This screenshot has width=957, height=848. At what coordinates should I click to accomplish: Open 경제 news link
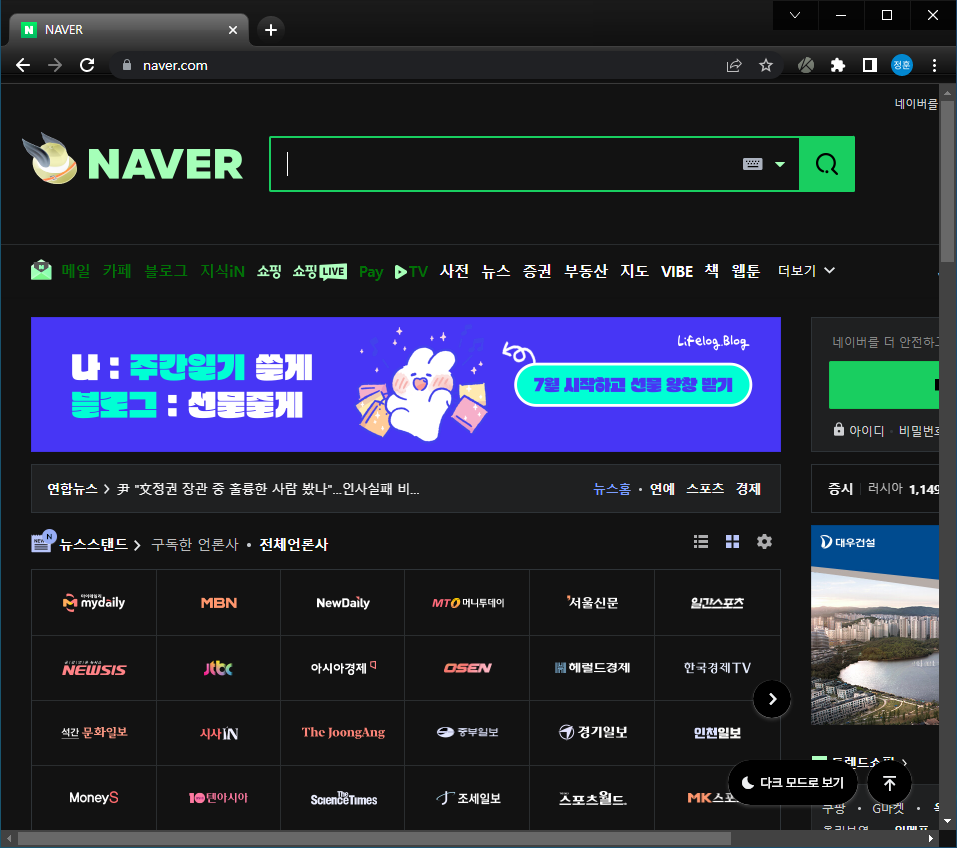pyautogui.click(x=748, y=488)
